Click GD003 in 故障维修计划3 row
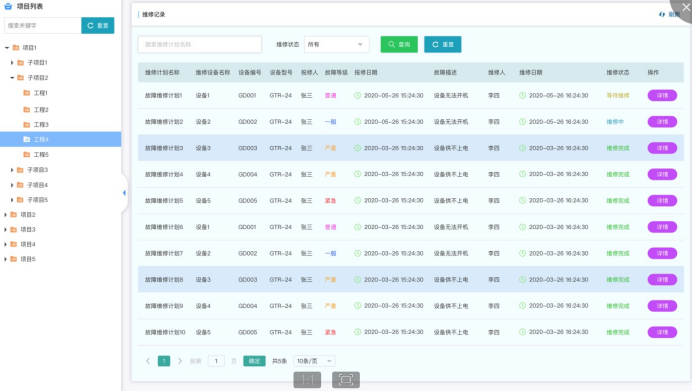692x391 pixels. click(248, 148)
